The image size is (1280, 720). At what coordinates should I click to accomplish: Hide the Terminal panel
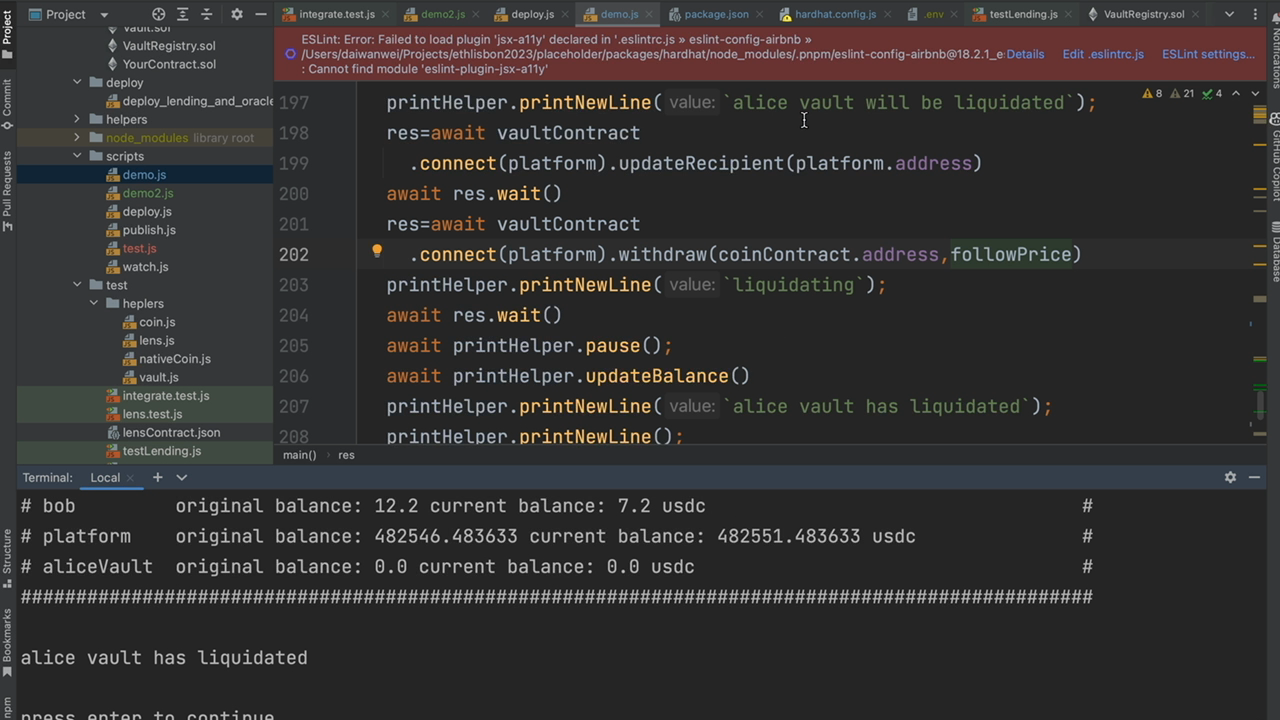click(1255, 478)
